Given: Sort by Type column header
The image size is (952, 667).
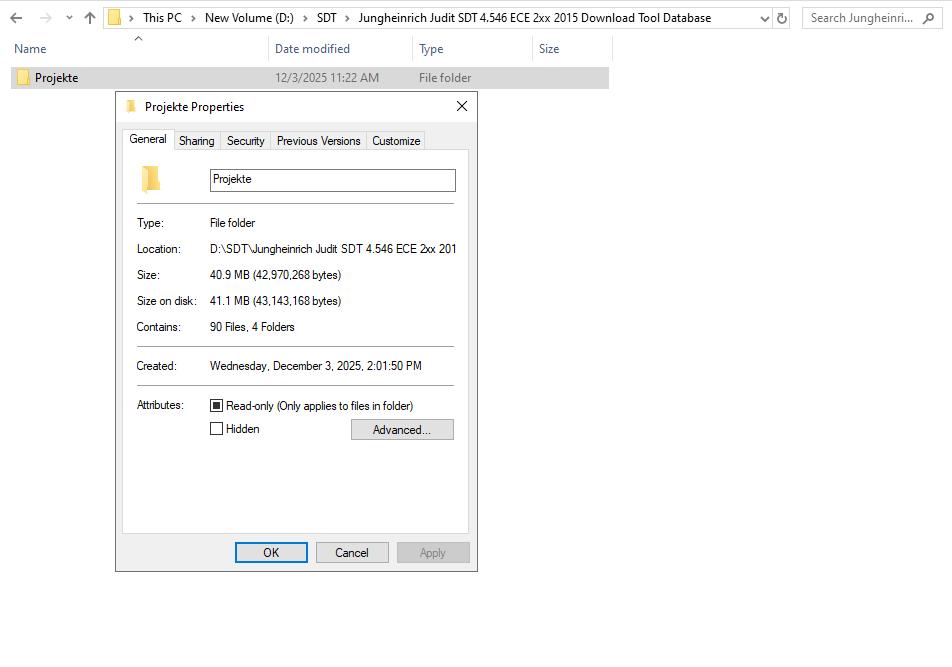Looking at the screenshot, I should click(x=431, y=49).
